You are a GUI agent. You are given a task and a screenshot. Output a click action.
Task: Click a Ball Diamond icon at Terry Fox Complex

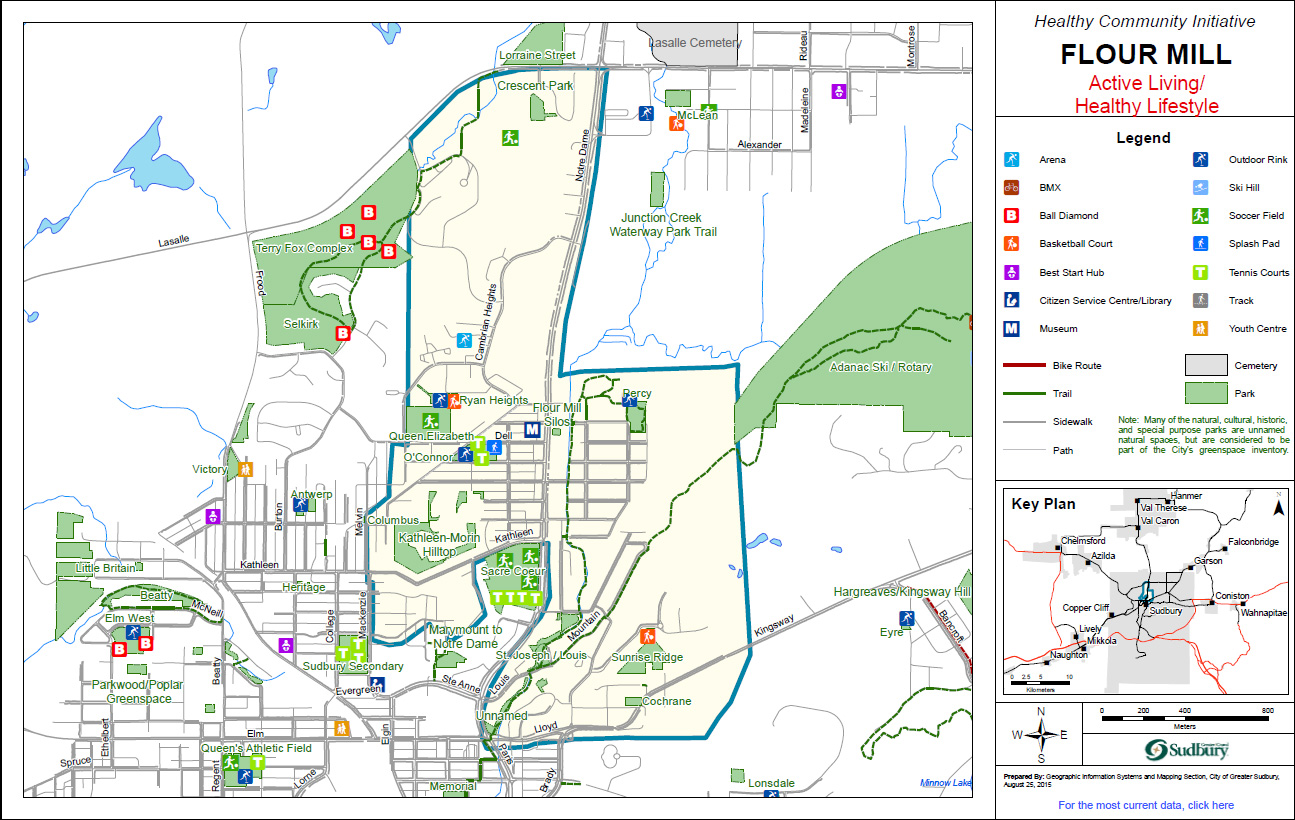(370, 214)
